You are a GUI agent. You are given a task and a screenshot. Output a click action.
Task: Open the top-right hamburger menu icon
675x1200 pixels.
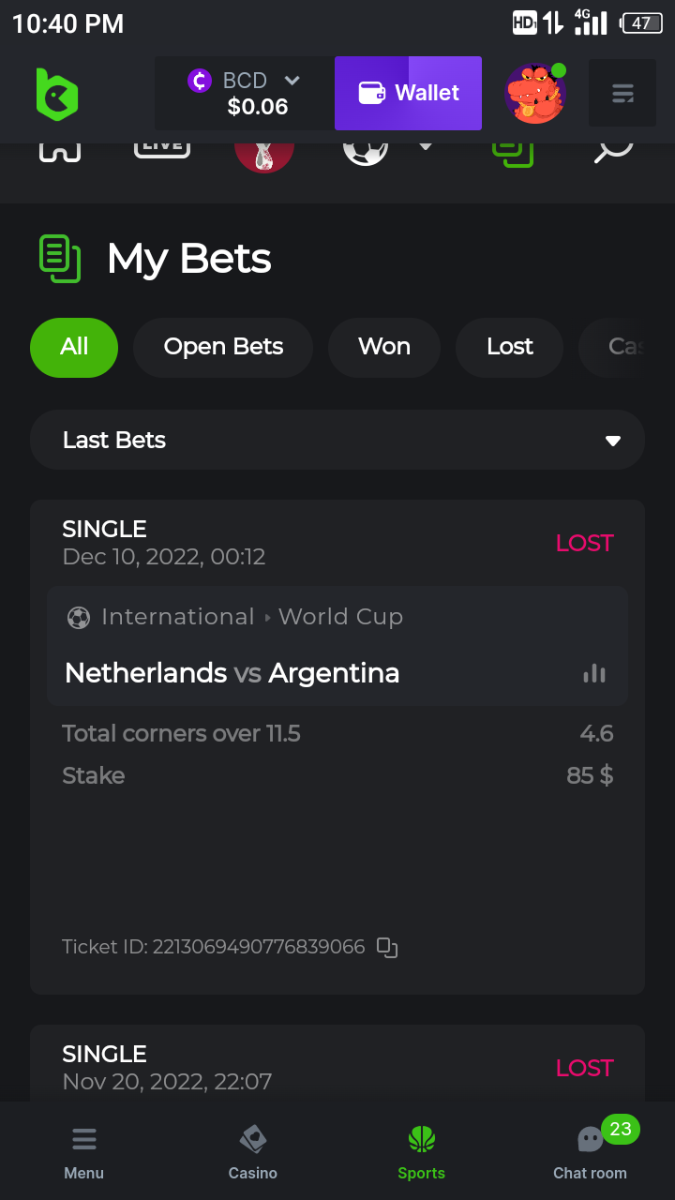click(x=622, y=94)
